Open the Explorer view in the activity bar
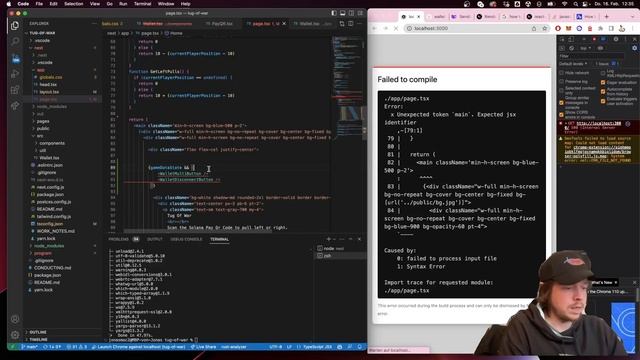The width and height of the screenshot is (640, 360). tap(15, 25)
